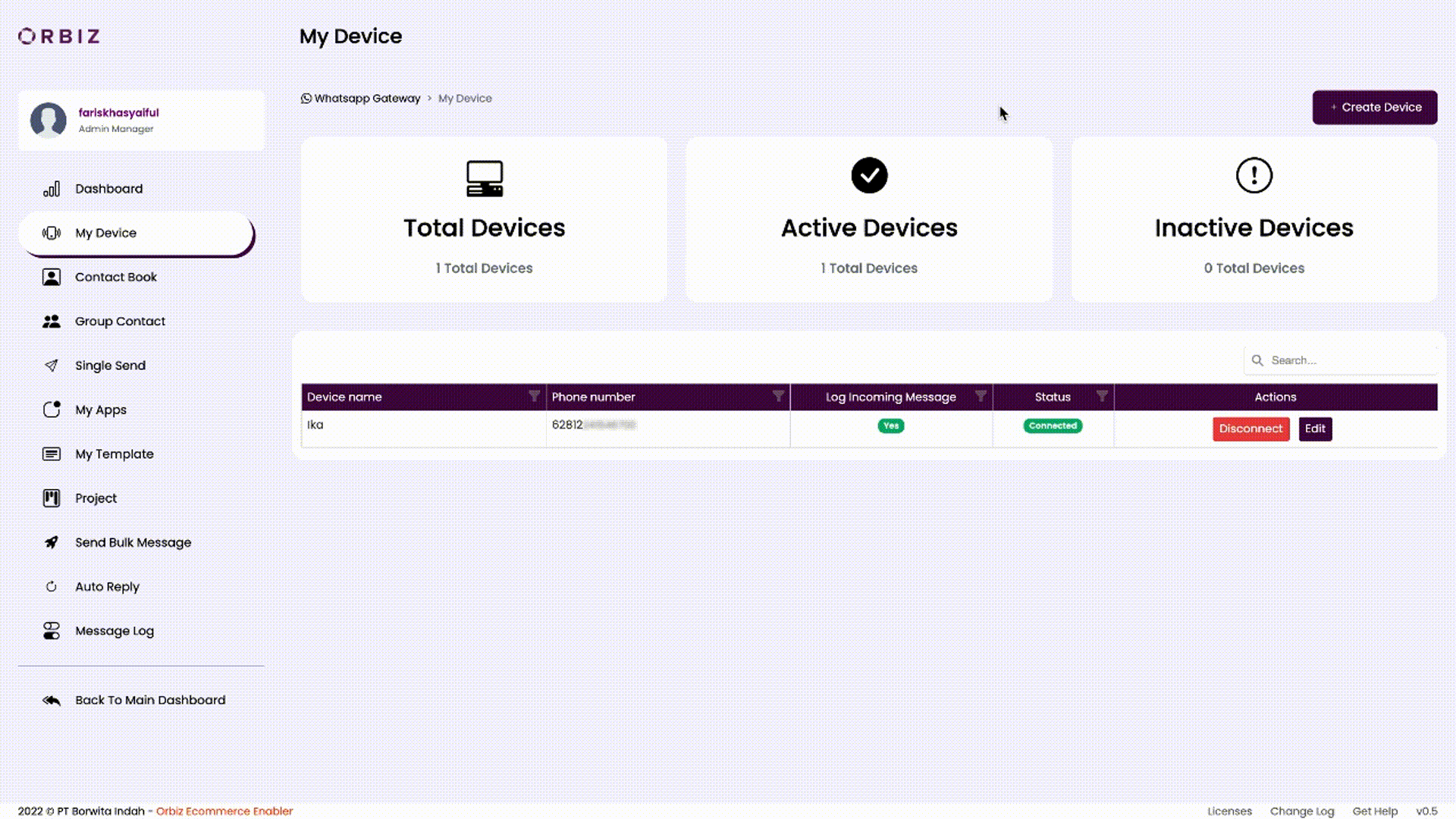Click the search magnifier icon above table
The image size is (1456, 819).
1258,360
